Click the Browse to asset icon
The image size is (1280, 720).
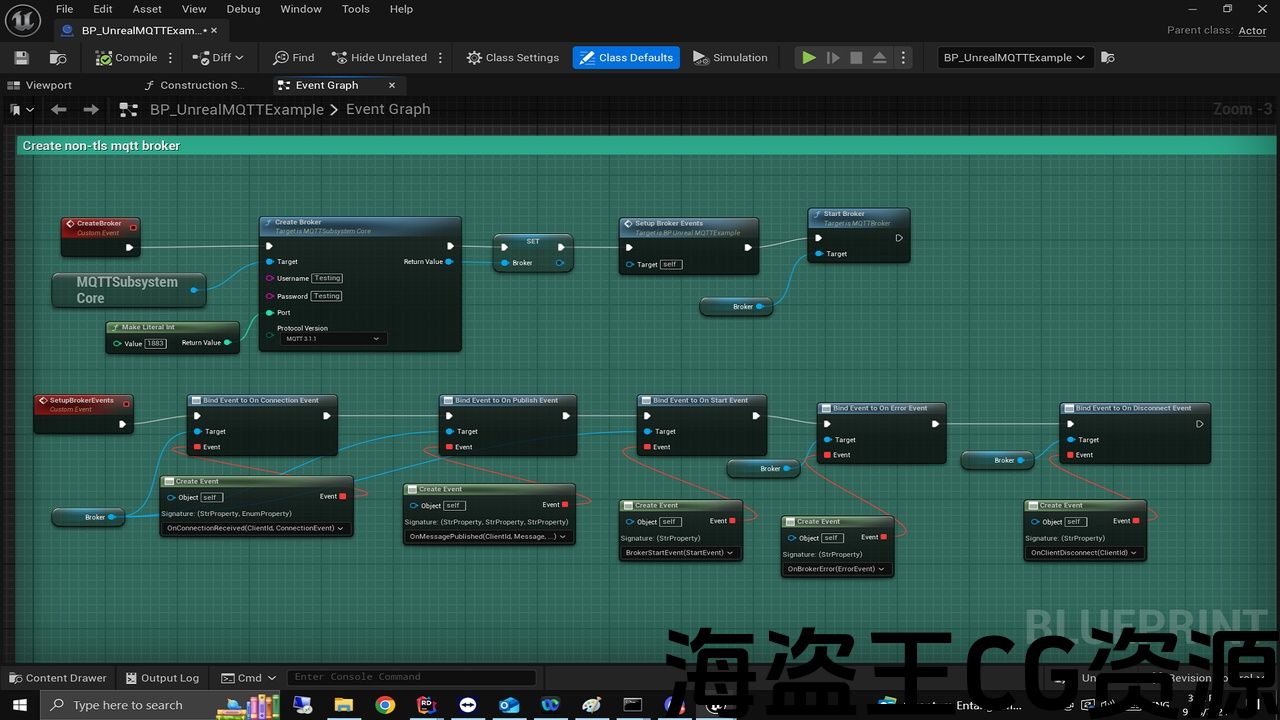(58, 58)
